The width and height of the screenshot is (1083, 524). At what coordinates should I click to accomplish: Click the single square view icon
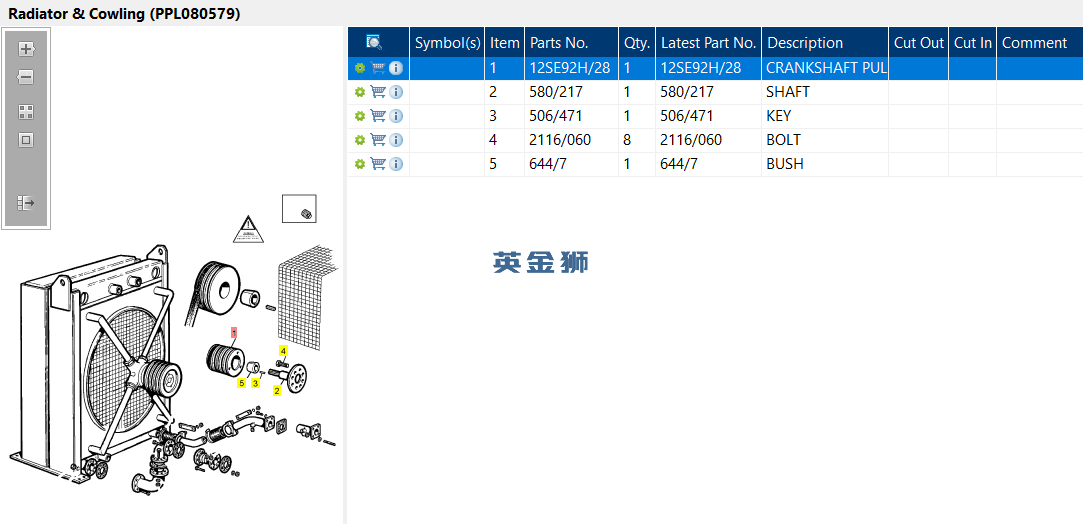click(x=26, y=140)
